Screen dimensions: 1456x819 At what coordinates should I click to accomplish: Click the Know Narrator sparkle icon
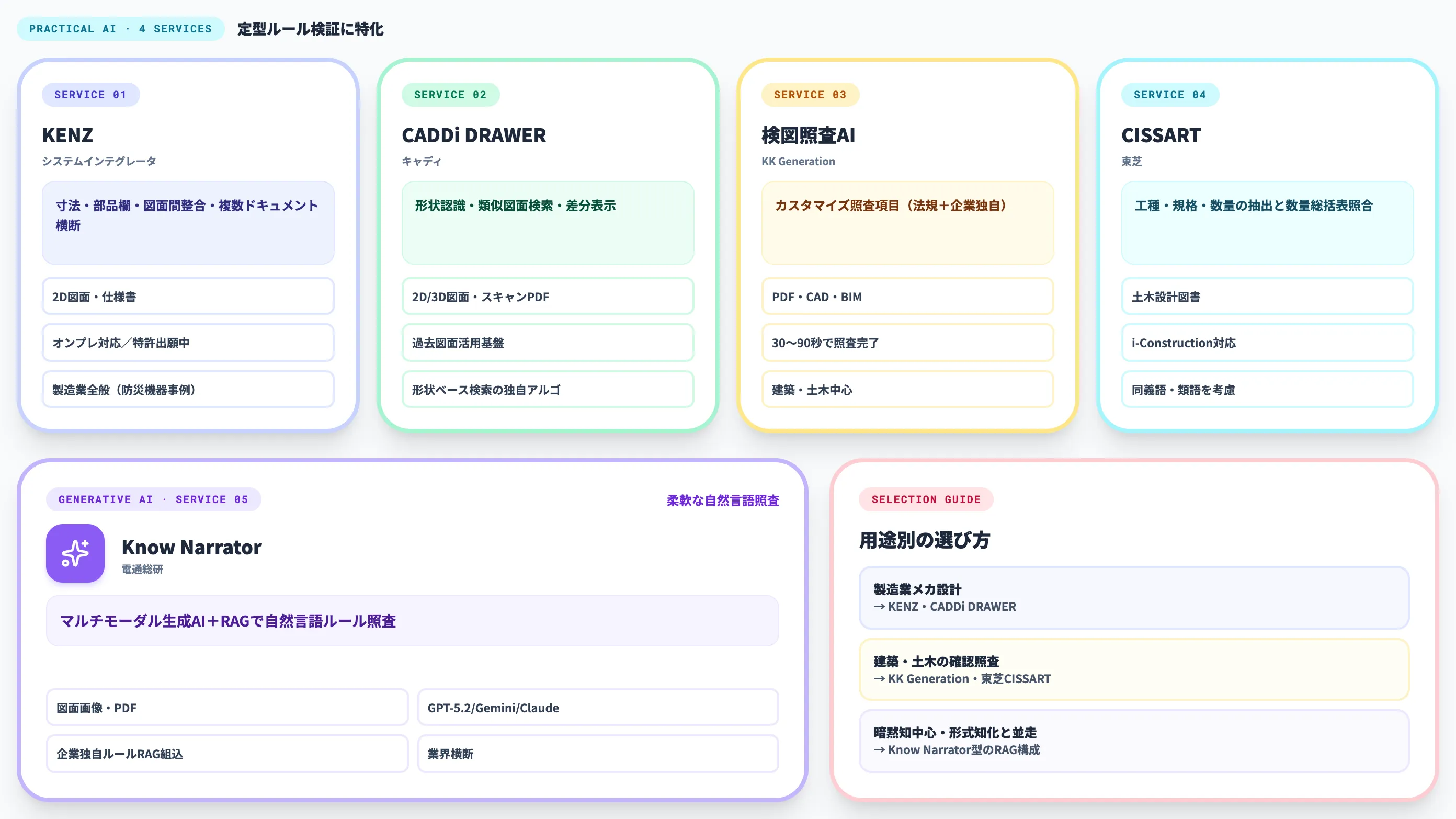pyautogui.click(x=75, y=553)
